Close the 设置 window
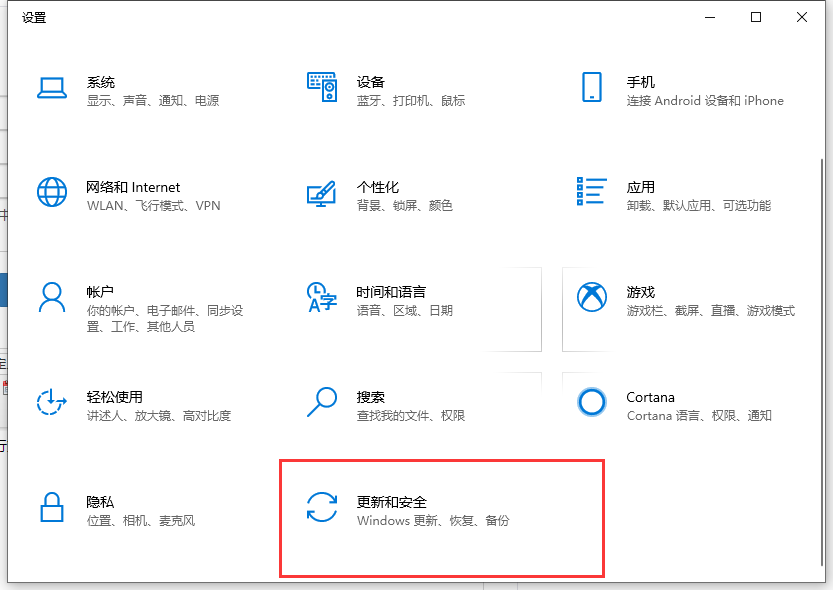This screenshot has height=590, width=833. (x=802, y=17)
